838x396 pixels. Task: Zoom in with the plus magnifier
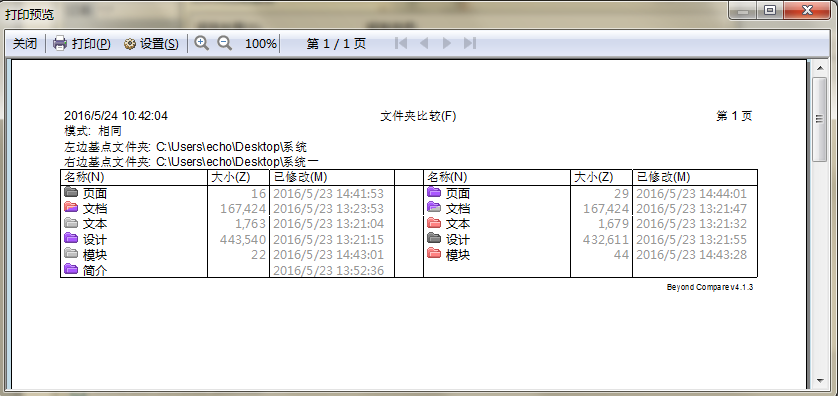(201, 43)
